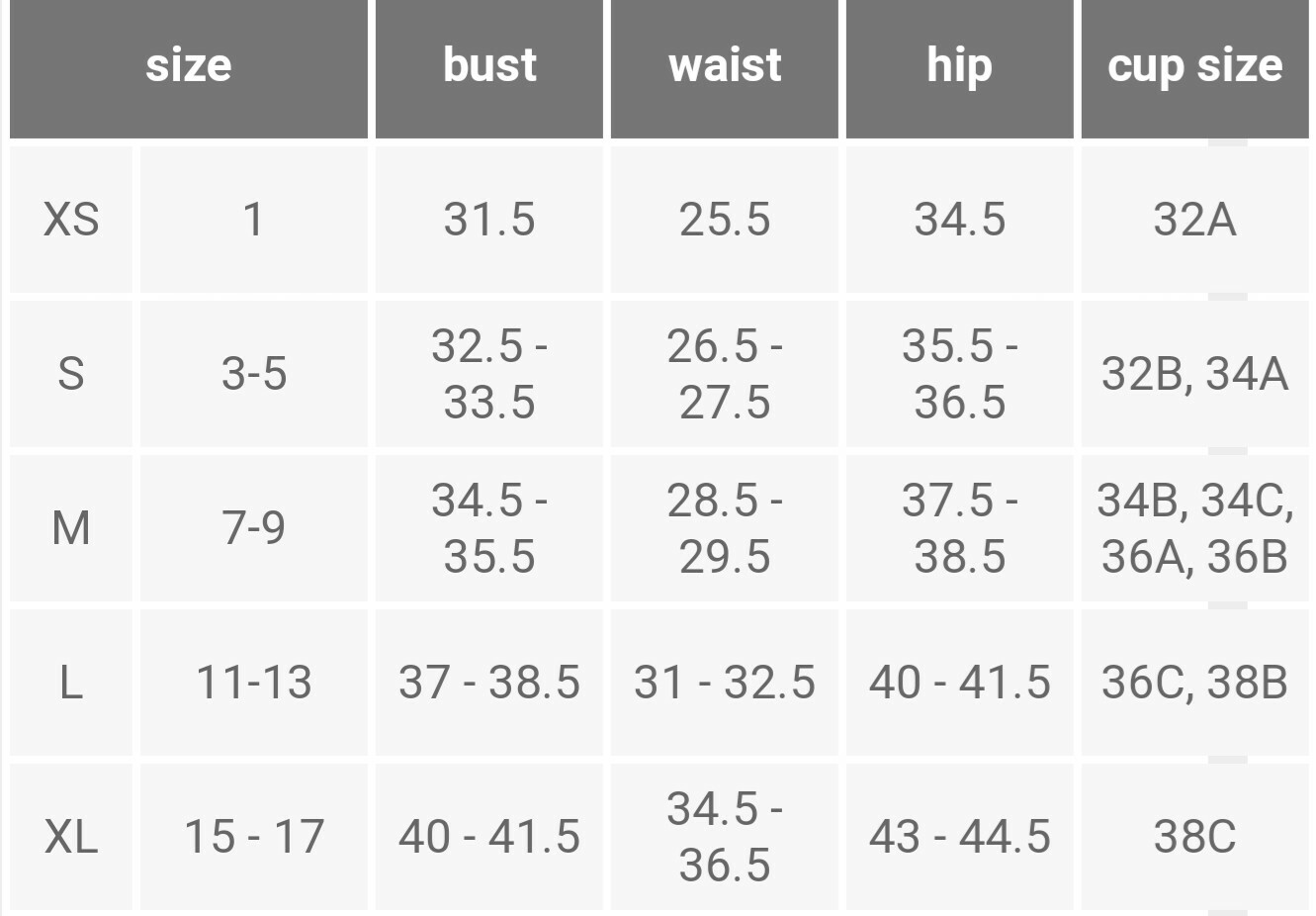Select the XL size label cell
Image resolution: width=1316 pixels, height=916 pixels.
pyautogui.click(x=71, y=836)
